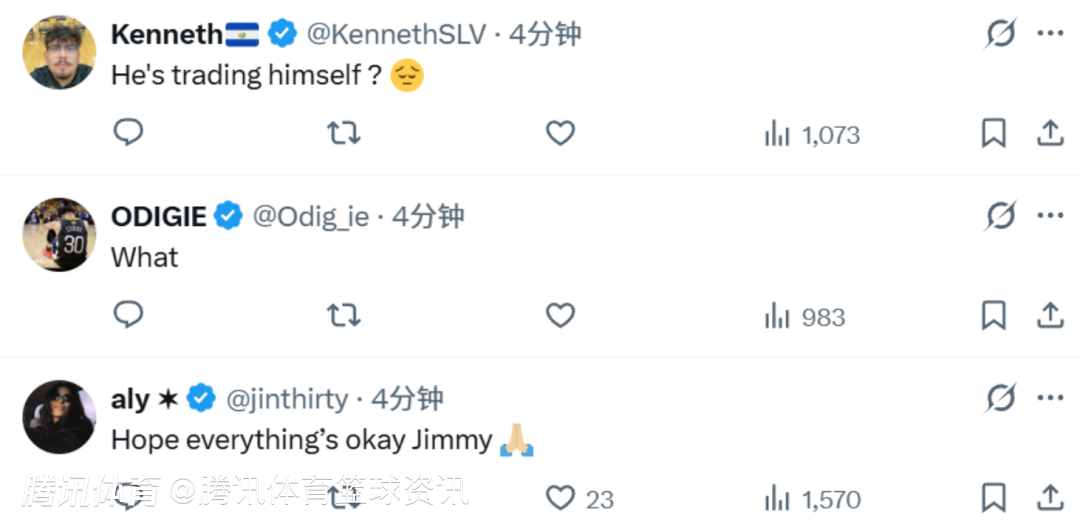Bookmark ODIGIE's tweet
1080x526 pixels.
point(993,316)
